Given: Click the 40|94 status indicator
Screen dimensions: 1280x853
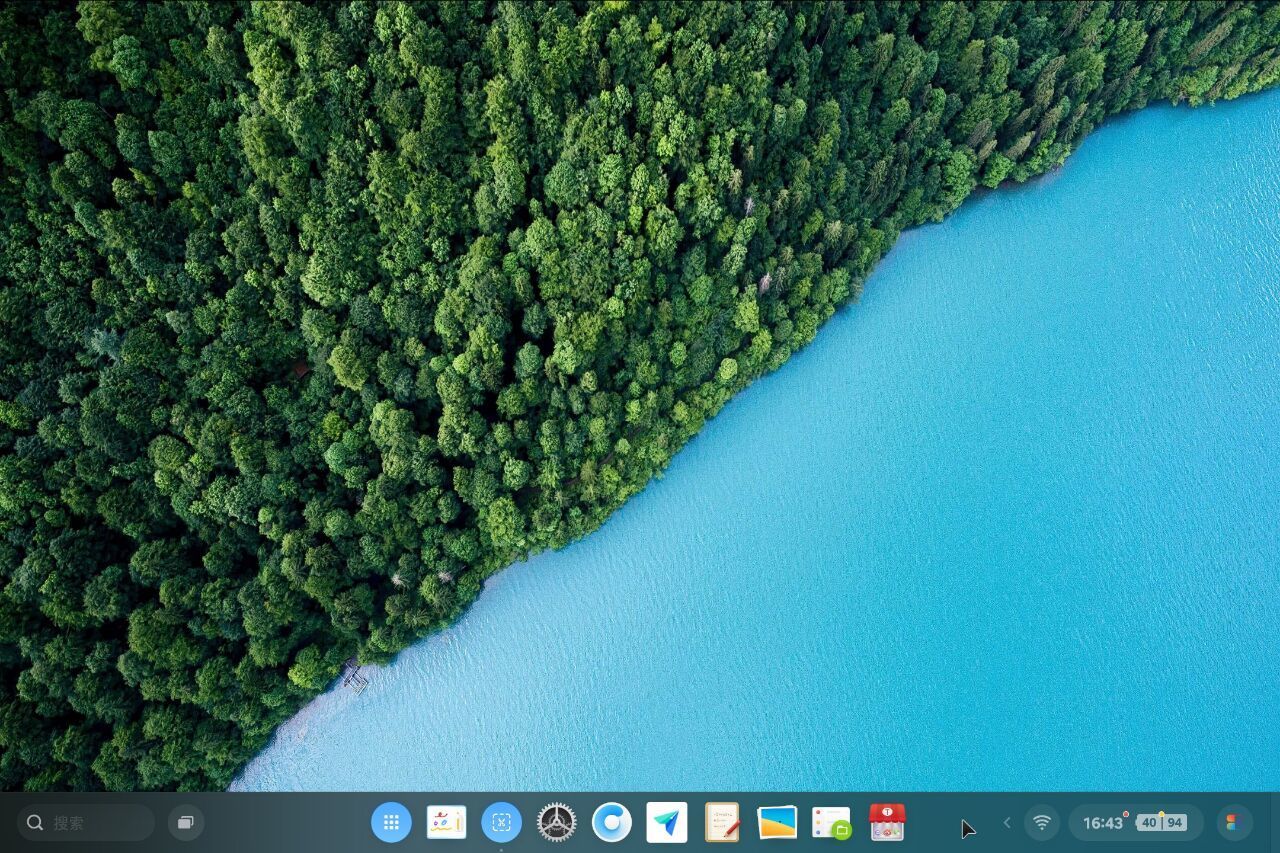Looking at the screenshot, I should tap(1161, 823).
